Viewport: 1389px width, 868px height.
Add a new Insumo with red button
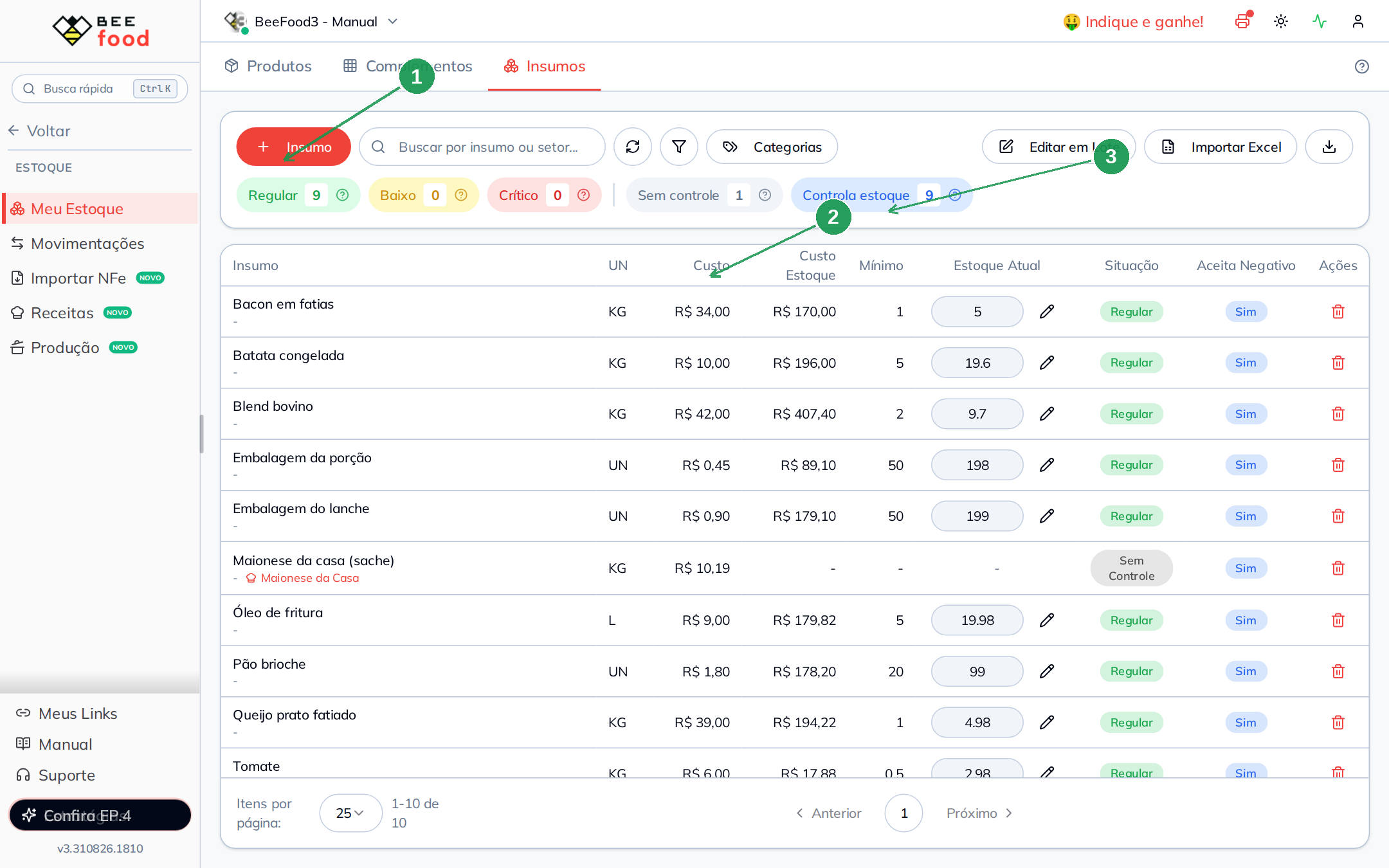[x=294, y=147]
